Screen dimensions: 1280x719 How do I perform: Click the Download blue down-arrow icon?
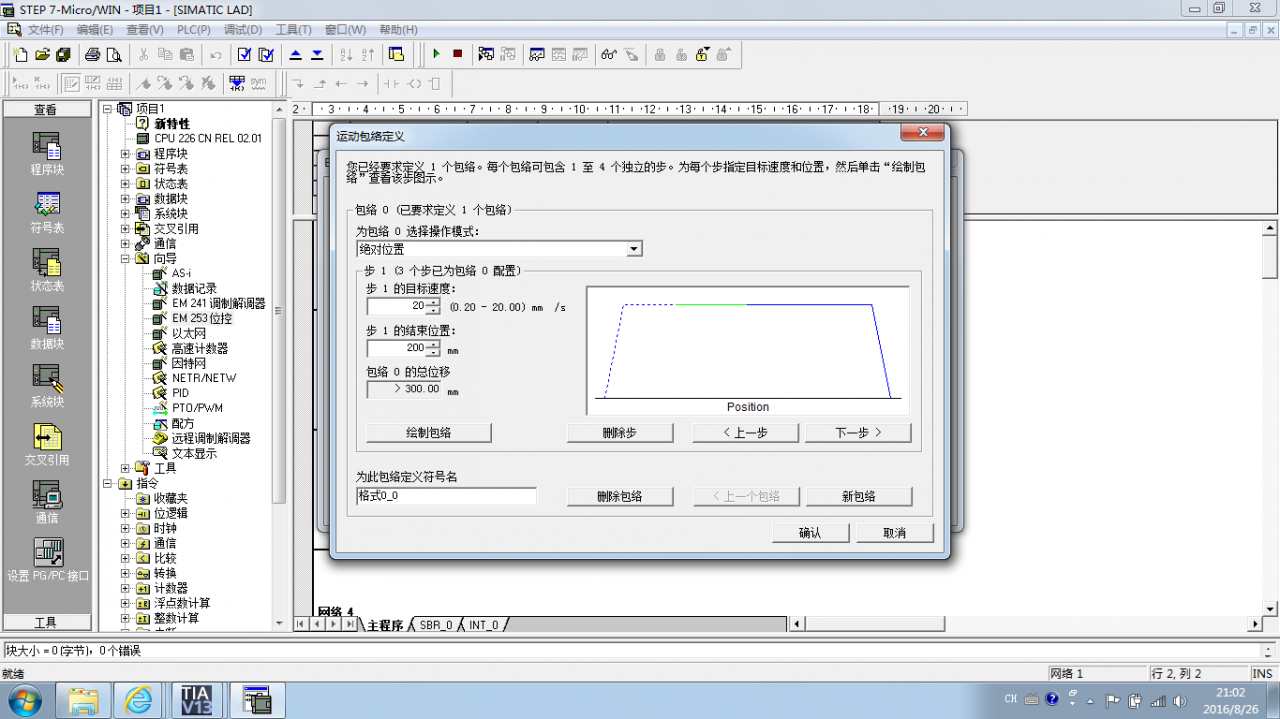pyautogui.click(x=317, y=54)
